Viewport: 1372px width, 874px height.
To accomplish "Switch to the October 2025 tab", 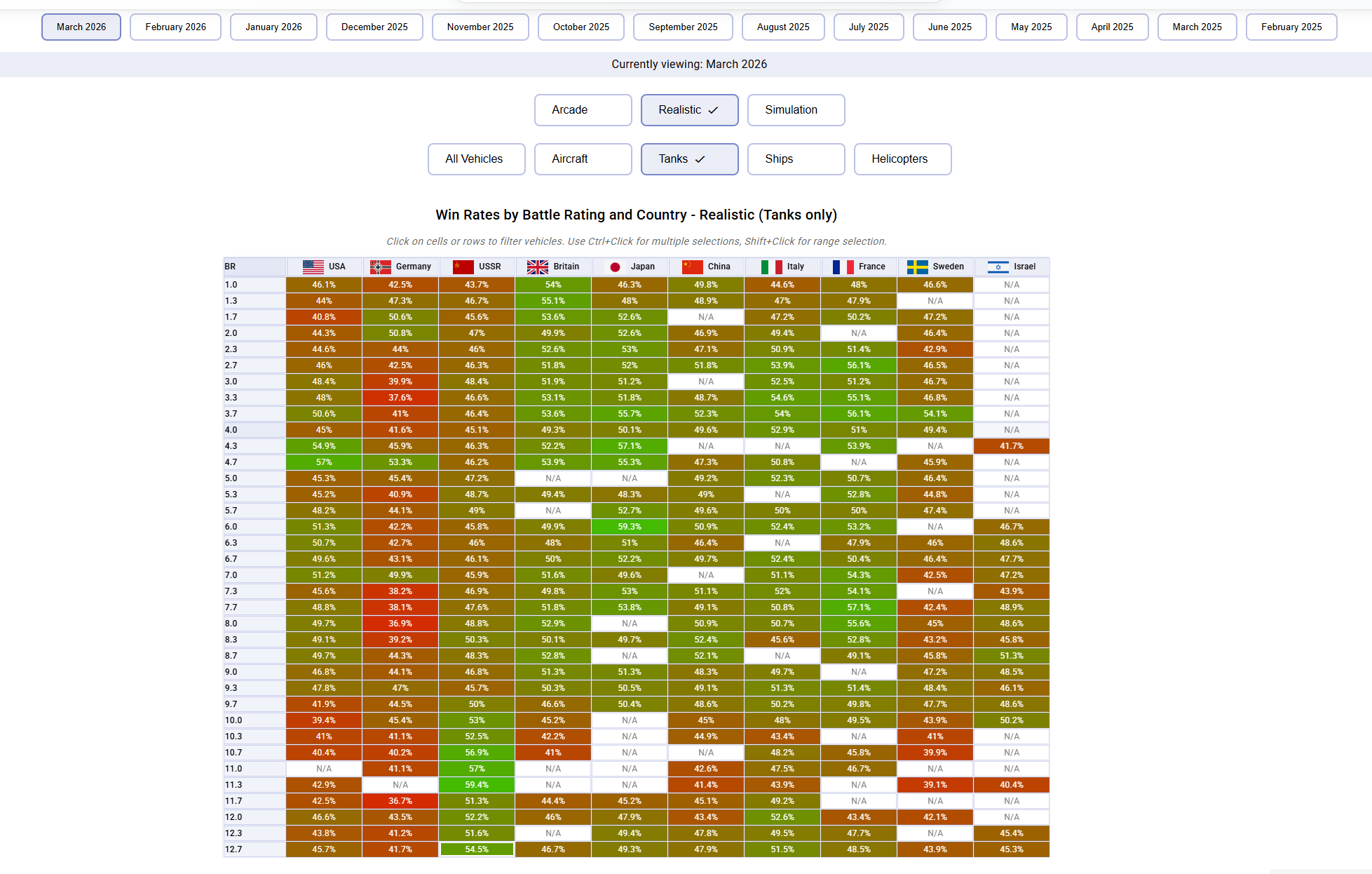I will tap(580, 27).
